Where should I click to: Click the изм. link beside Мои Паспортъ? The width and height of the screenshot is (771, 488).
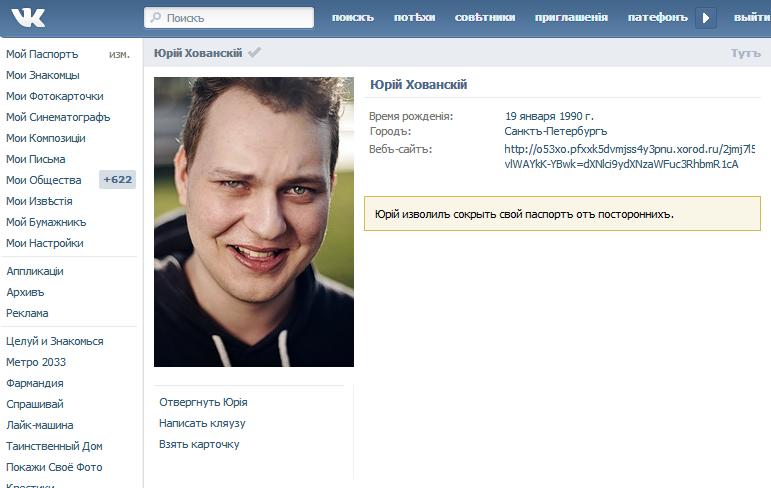(x=119, y=54)
